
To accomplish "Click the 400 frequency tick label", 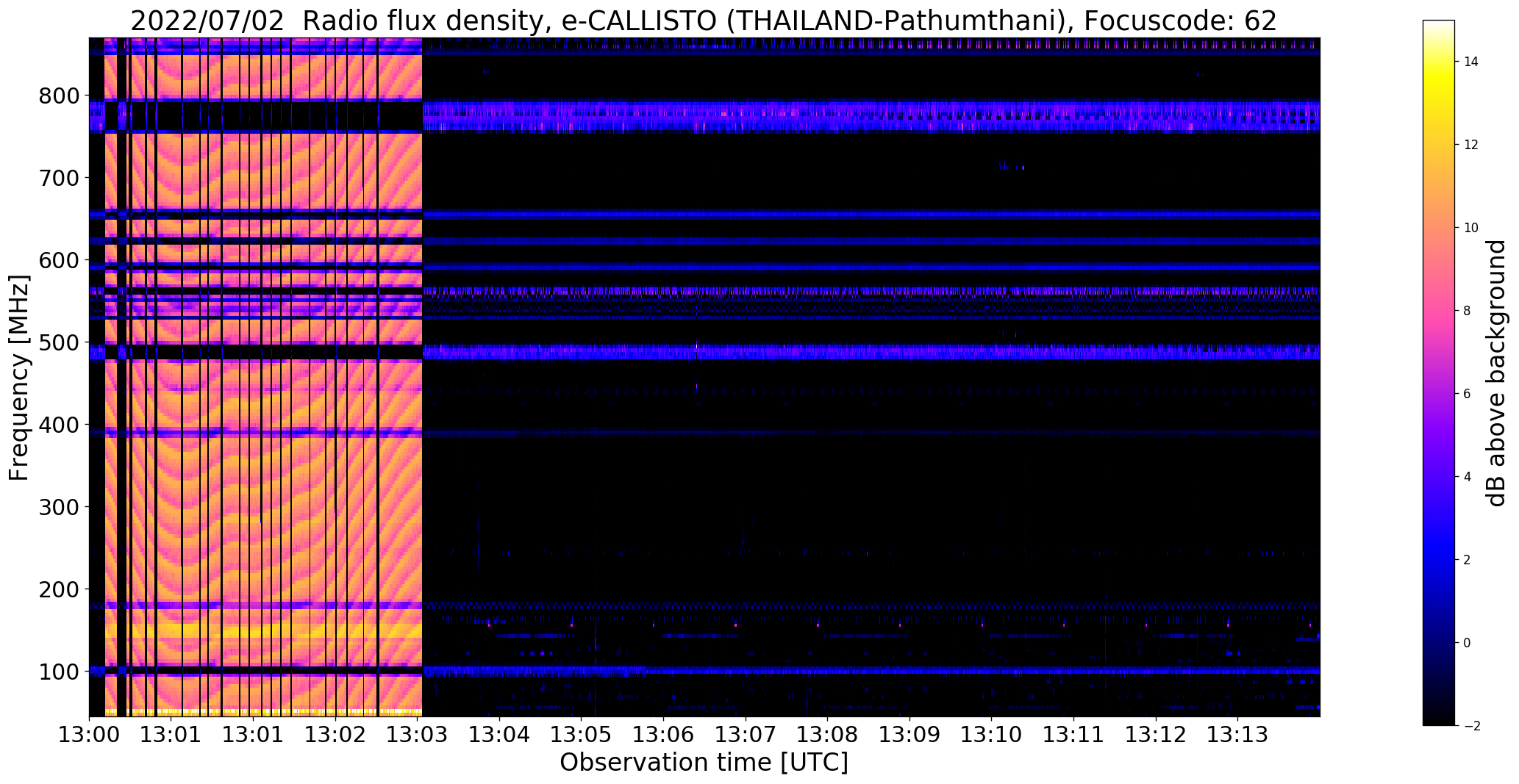I will [x=60, y=425].
